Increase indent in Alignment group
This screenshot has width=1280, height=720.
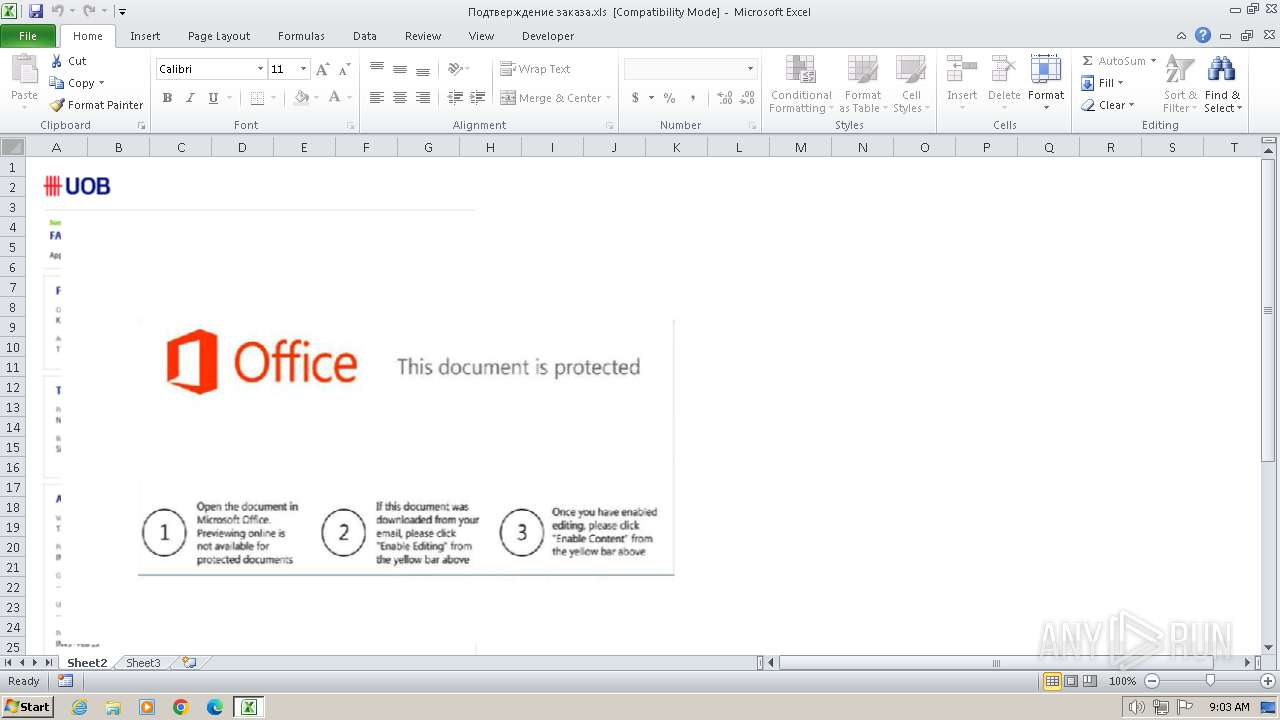(478, 98)
